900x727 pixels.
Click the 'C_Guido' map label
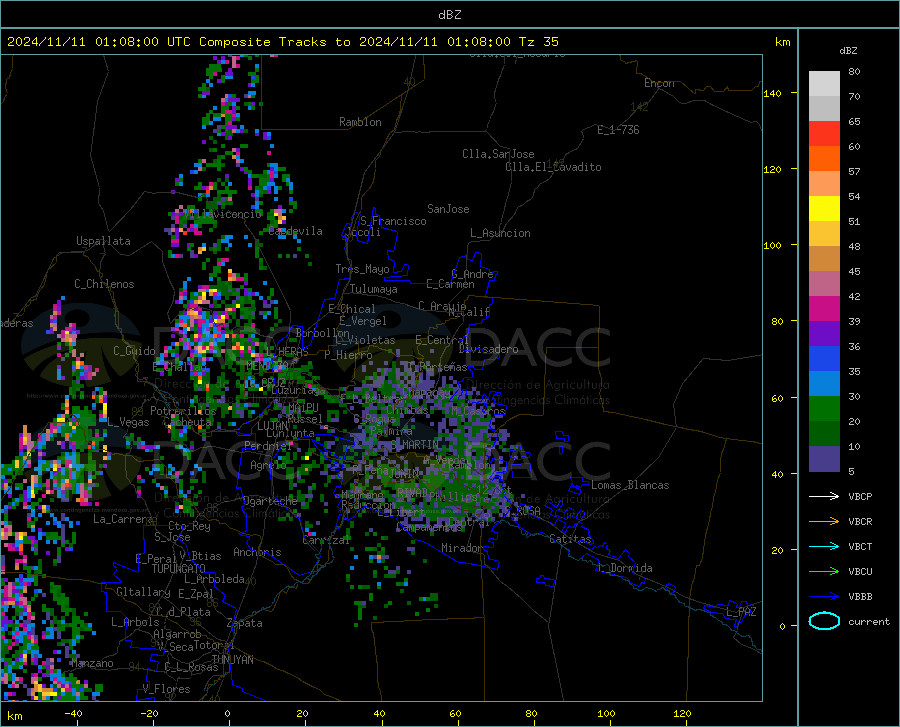(x=134, y=351)
